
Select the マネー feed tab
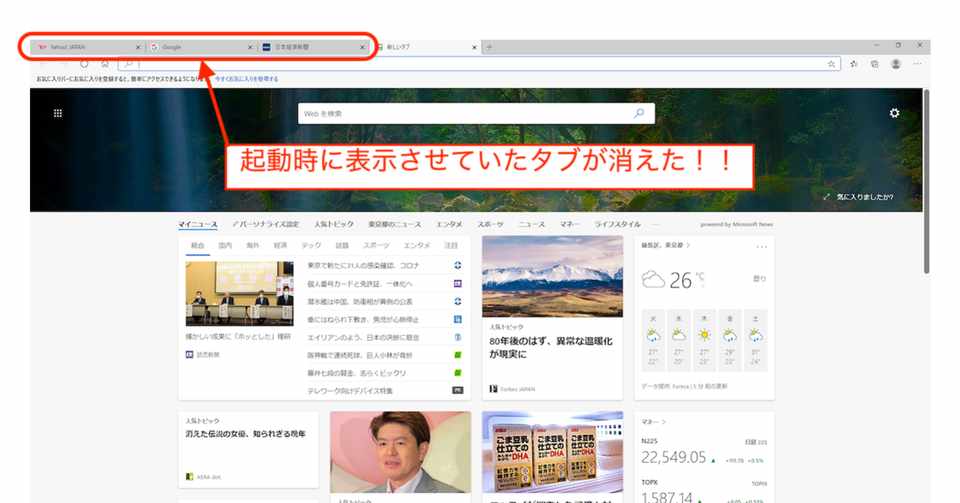569,225
